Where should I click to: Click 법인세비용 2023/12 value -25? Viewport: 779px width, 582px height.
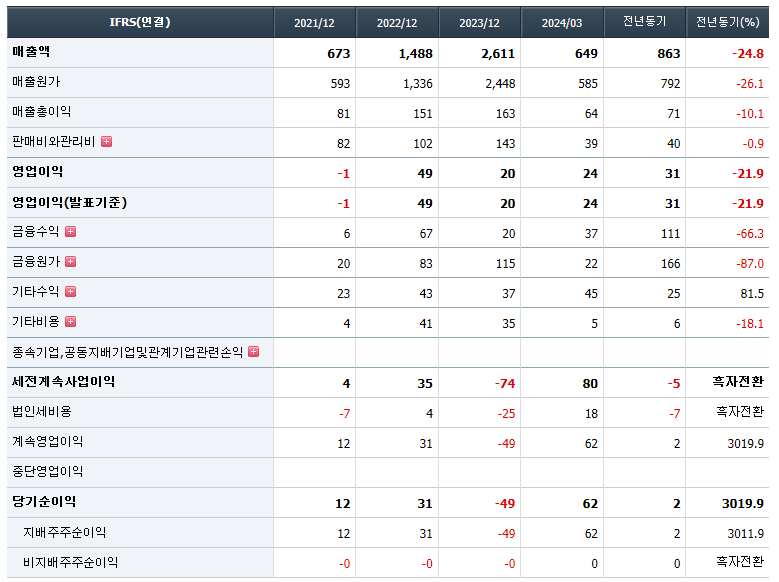pyautogui.click(x=506, y=414)
